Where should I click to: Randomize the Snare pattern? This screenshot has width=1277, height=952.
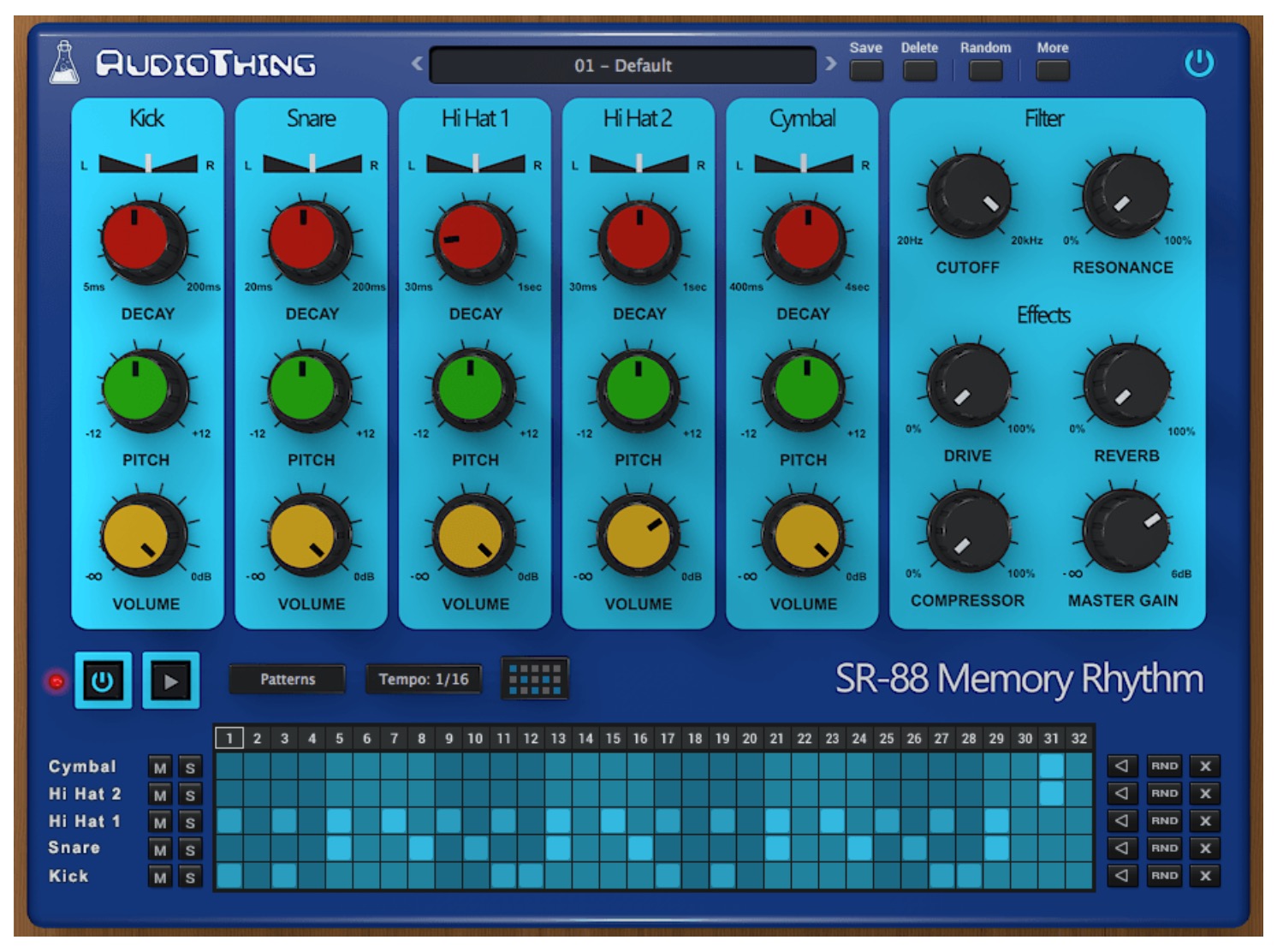(1164, 848)
